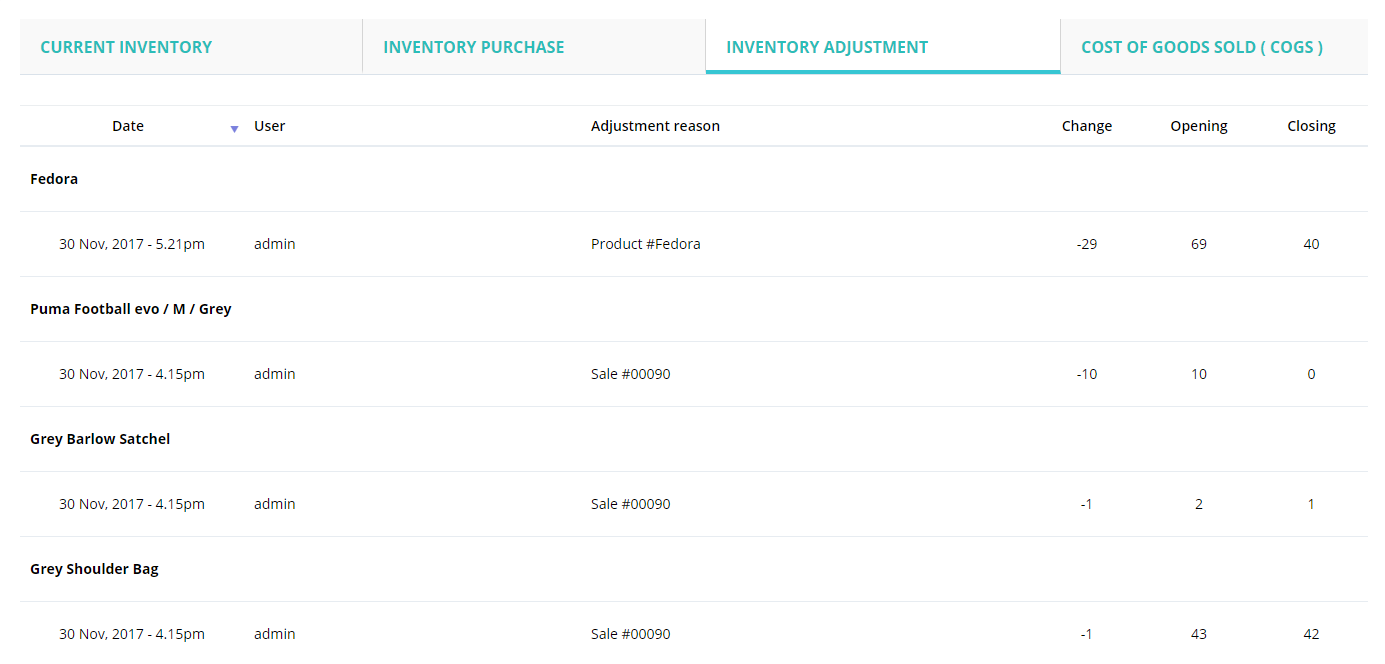Click the admin user in the Fedora row

point(274,244)
